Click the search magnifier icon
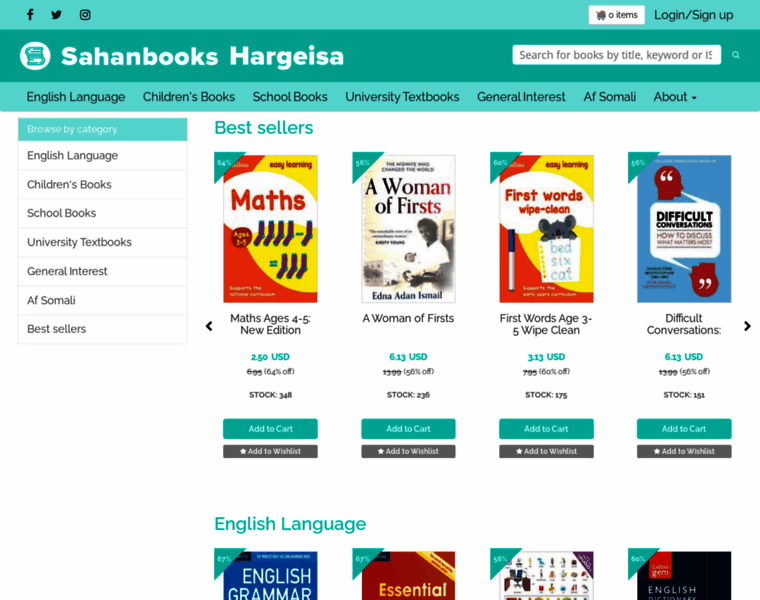Image resolution: width=760 pixels, height=600 pixels. click(x=736, y=55)
